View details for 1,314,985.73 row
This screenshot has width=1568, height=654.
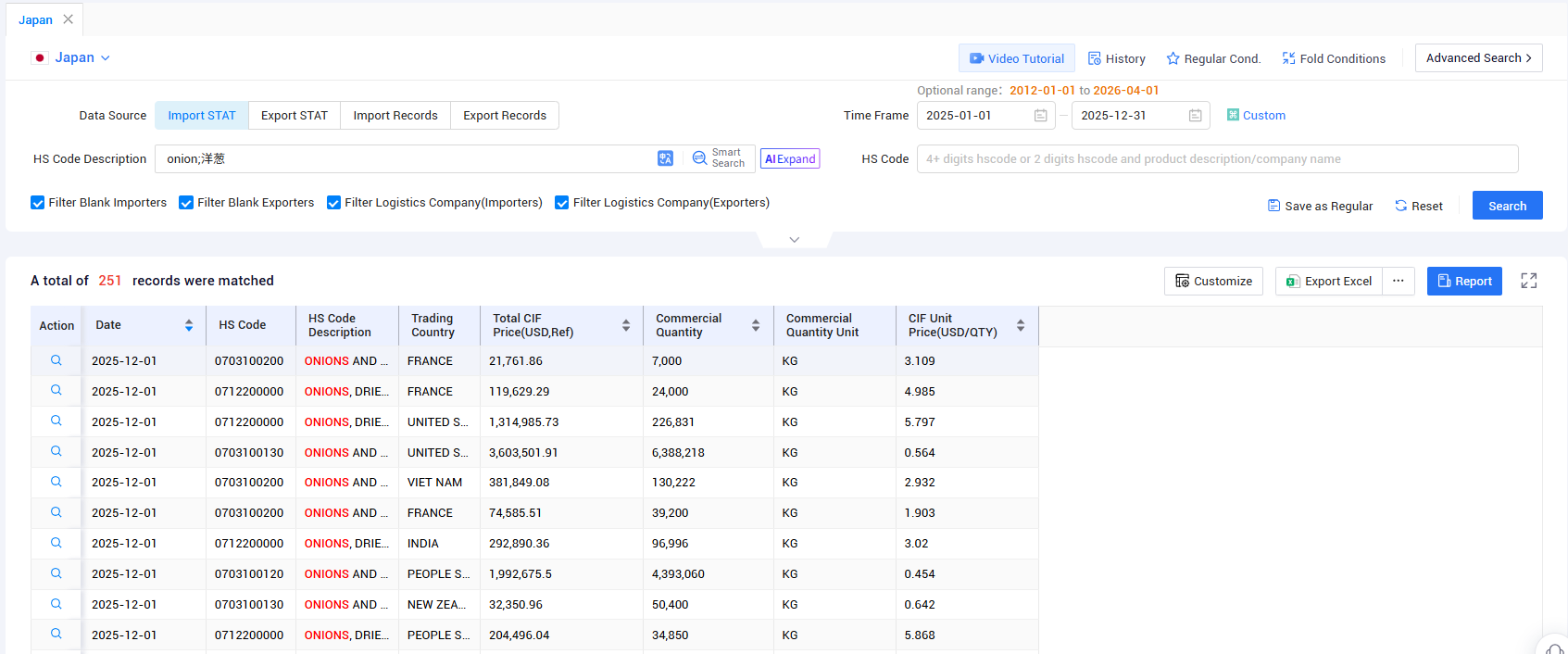click(x=56, y=421)
